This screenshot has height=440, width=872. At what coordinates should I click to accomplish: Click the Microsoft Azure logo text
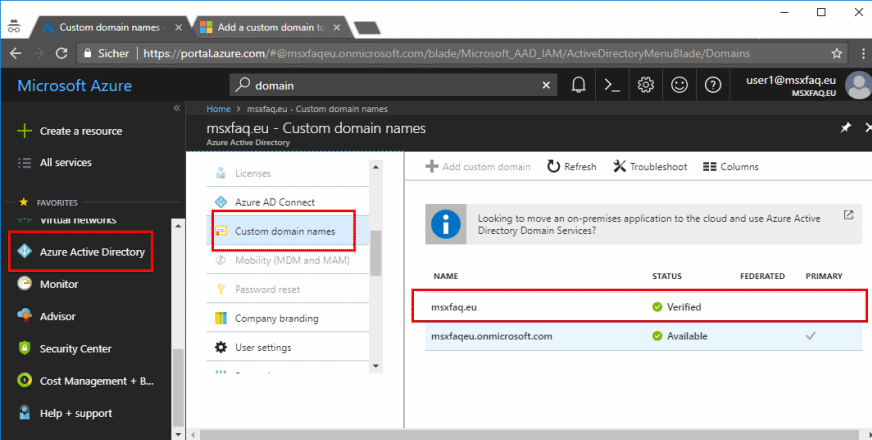point(75,86)
